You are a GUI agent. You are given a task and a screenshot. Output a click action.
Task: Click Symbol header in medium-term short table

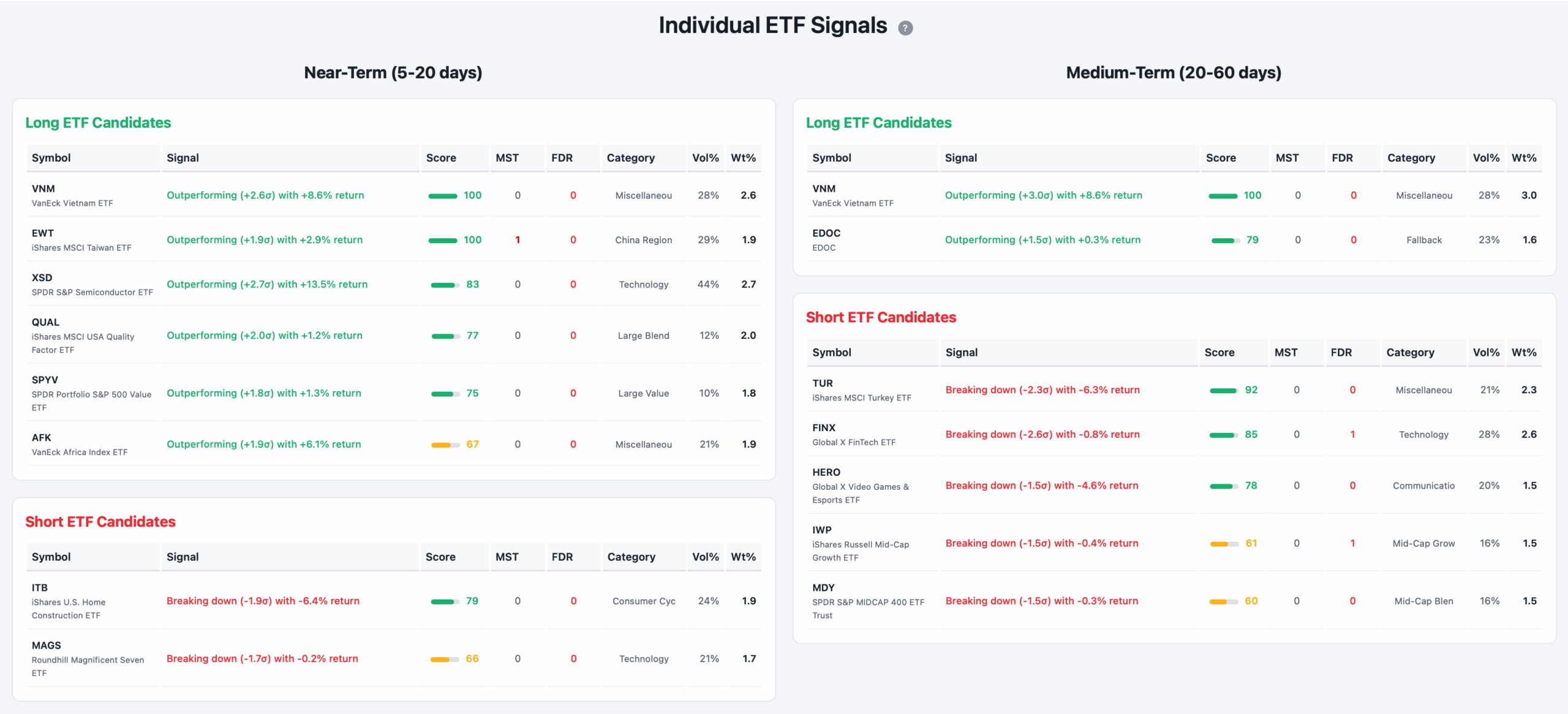pyautogui.click(x=831, y=353)
